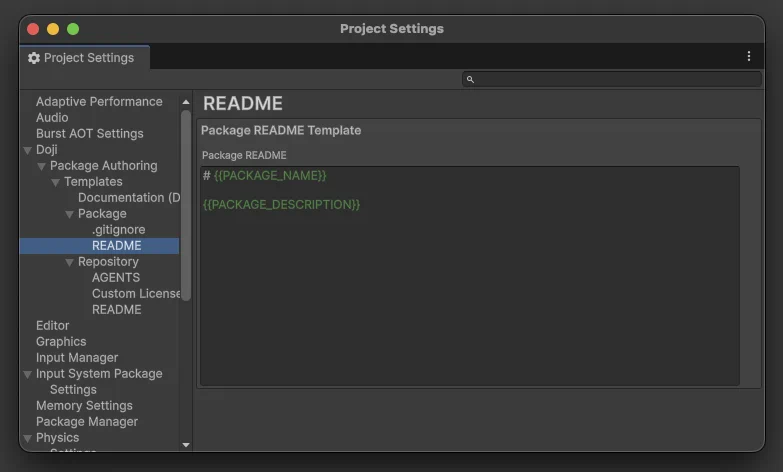Select Input System Package entry
This screenshot has width=783, height=472.
(99, 373)
